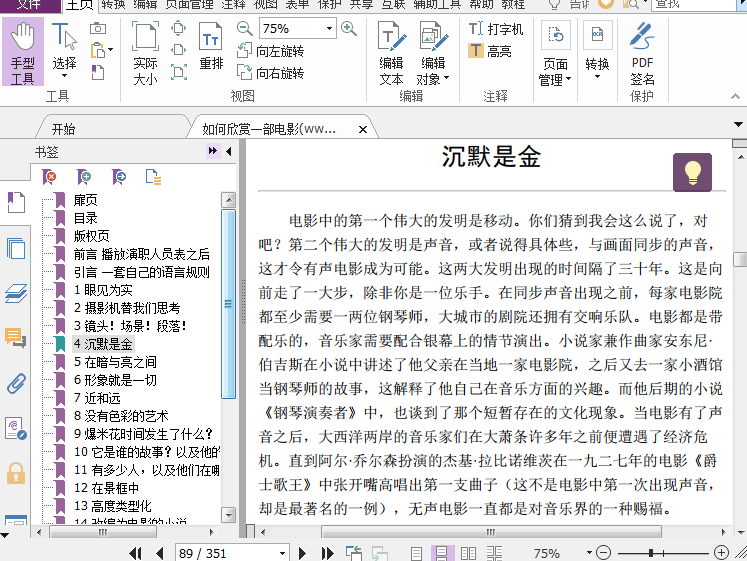Select the Highlight tool (高亮)
The height and width of the screenshot is (561, 747).
tap(490, 50)
